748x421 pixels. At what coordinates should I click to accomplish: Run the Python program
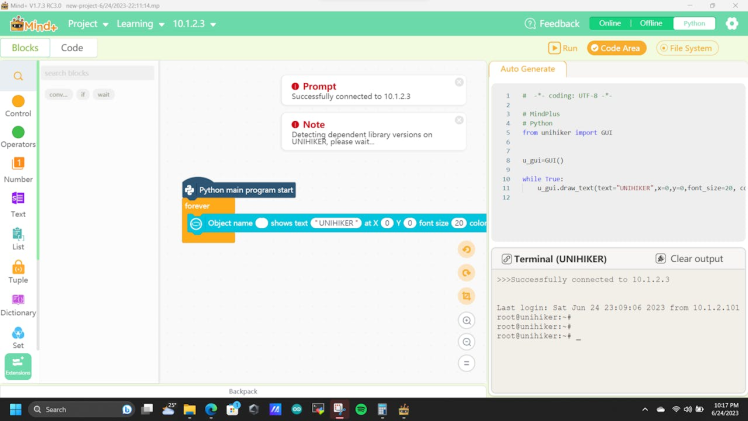pos(563,48)
